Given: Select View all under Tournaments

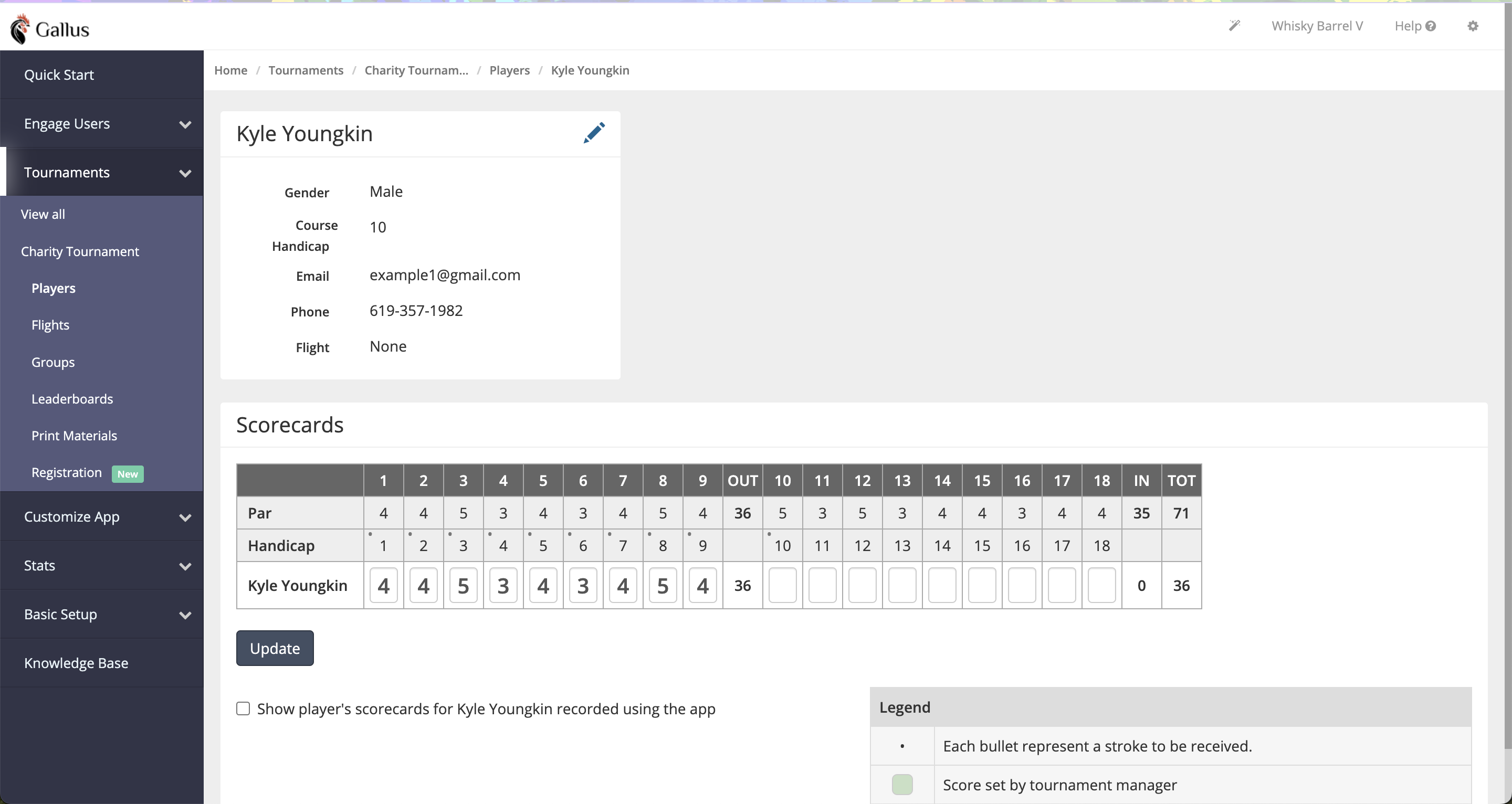Looking at the screenshot, I should click(x=43, y=214).
